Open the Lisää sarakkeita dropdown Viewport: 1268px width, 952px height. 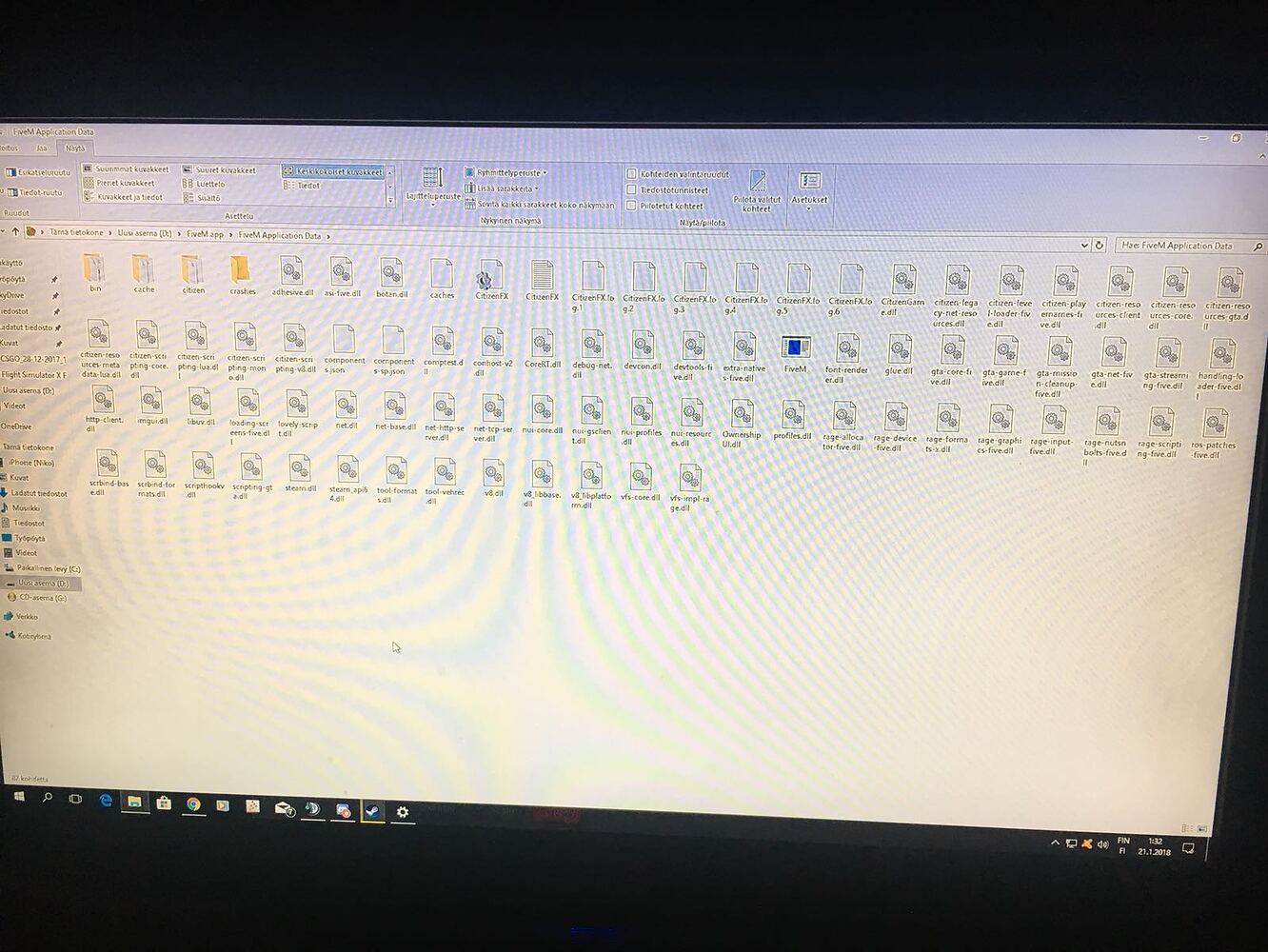coord(502,188)
